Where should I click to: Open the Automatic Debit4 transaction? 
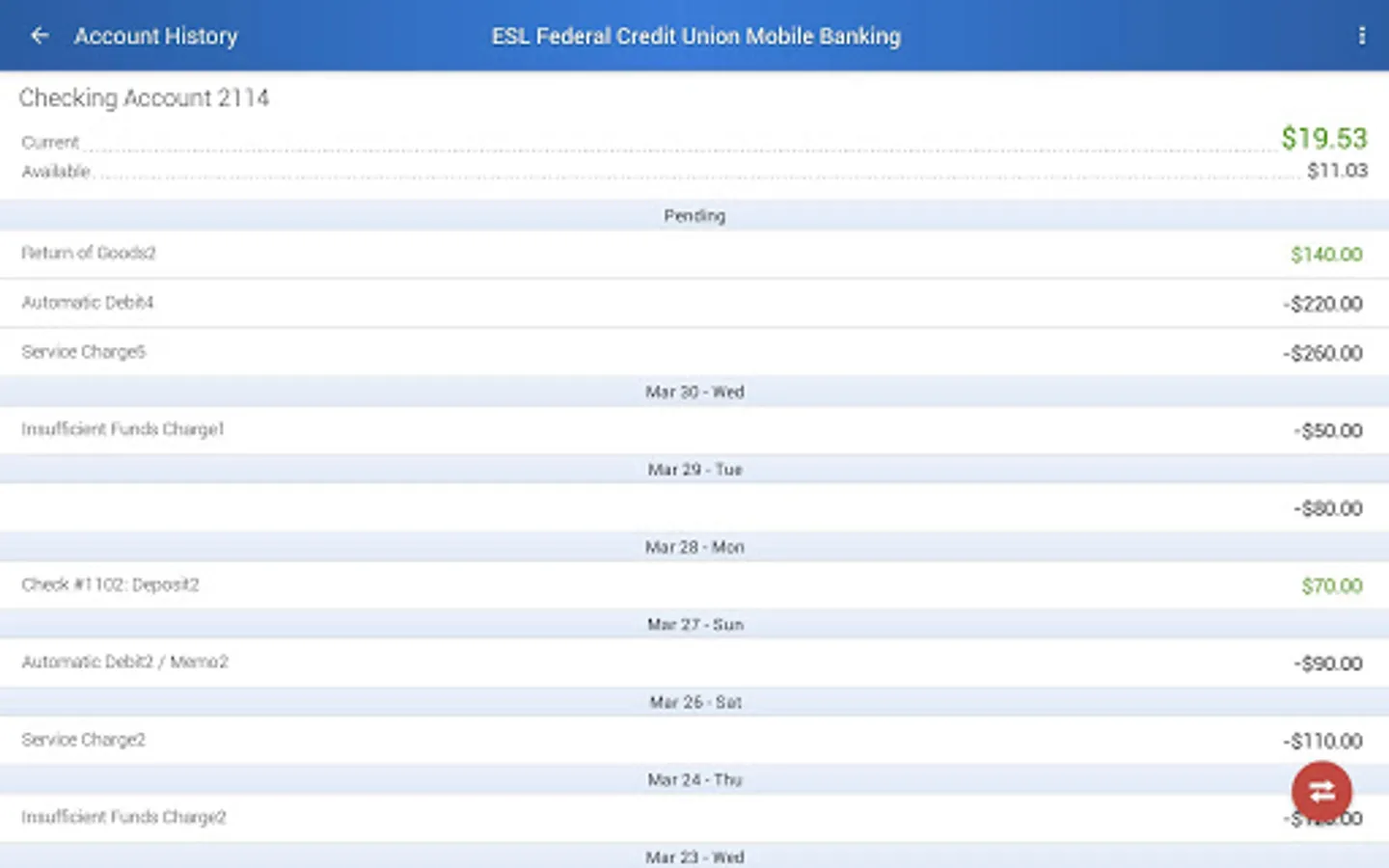[x=694, y=303]
